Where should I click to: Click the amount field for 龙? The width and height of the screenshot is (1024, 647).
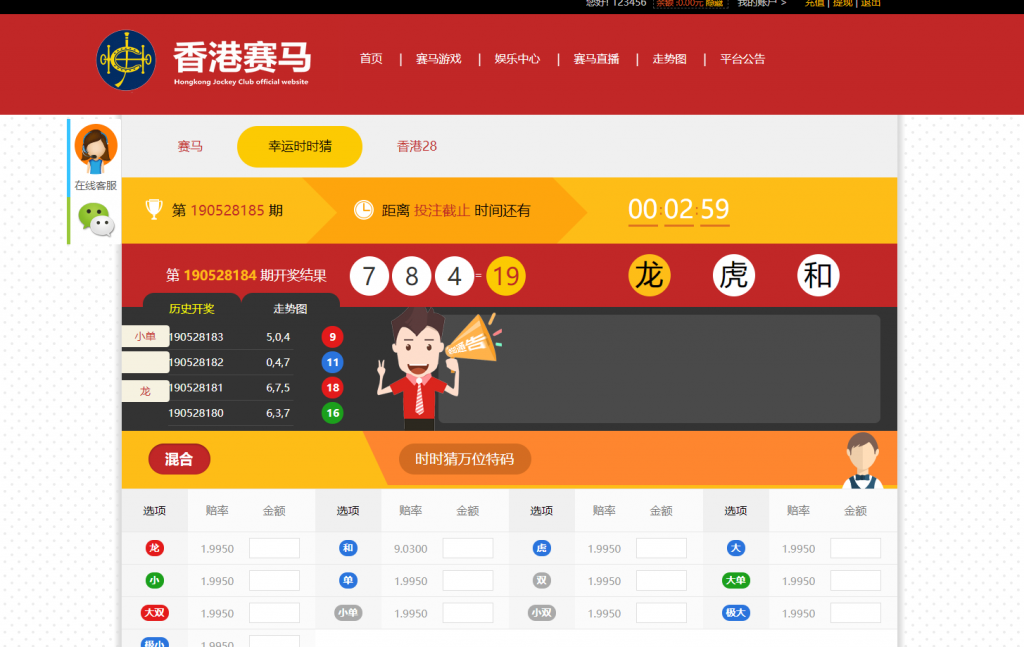point(274,548)
